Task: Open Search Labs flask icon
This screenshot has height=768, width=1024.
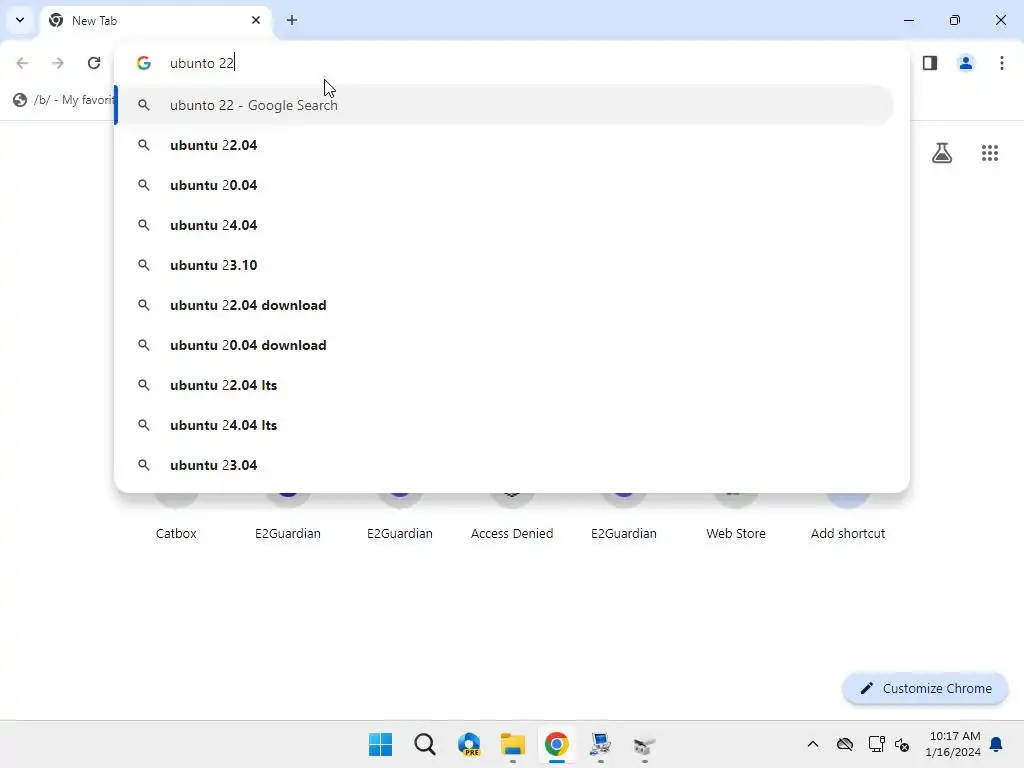Action: [x=942, y=153]
